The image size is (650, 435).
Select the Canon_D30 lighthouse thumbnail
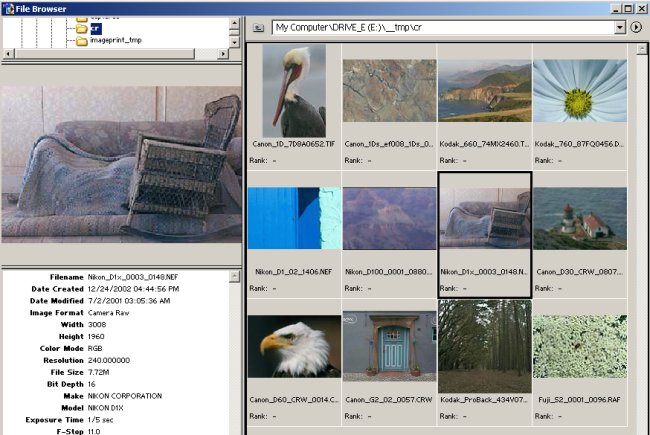coord(580,218)
